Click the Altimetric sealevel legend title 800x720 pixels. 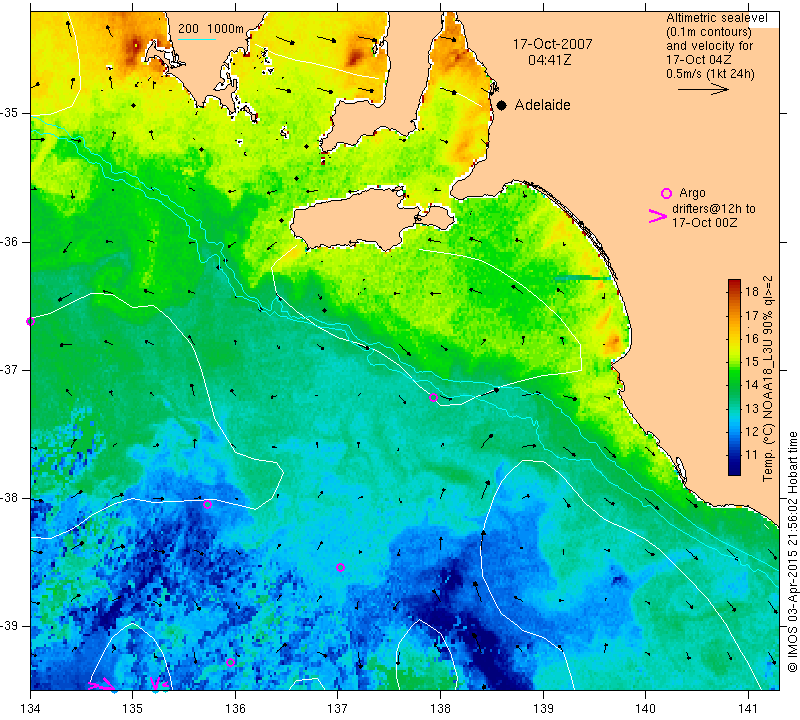(x=716, y=18)
